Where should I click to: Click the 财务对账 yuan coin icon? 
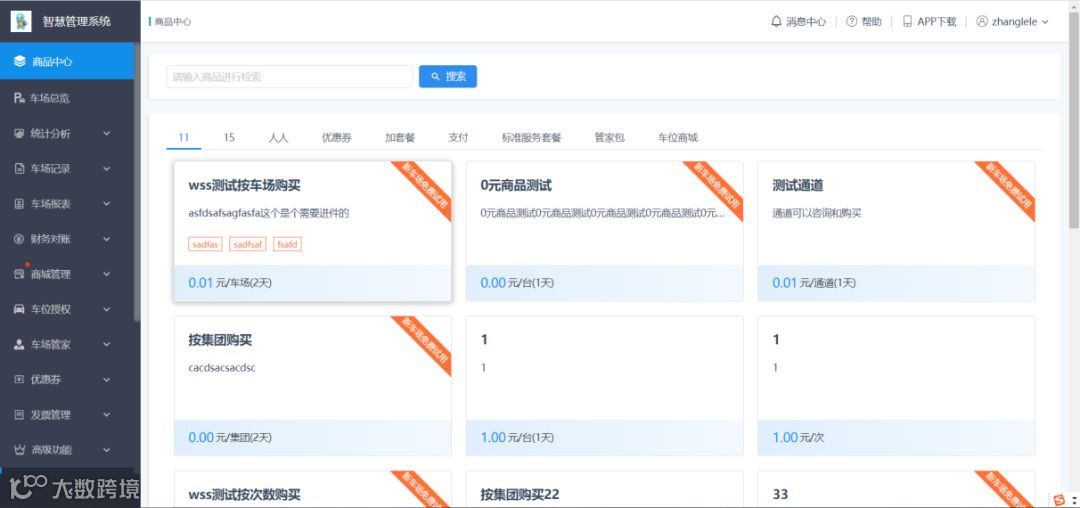[19, 239]
